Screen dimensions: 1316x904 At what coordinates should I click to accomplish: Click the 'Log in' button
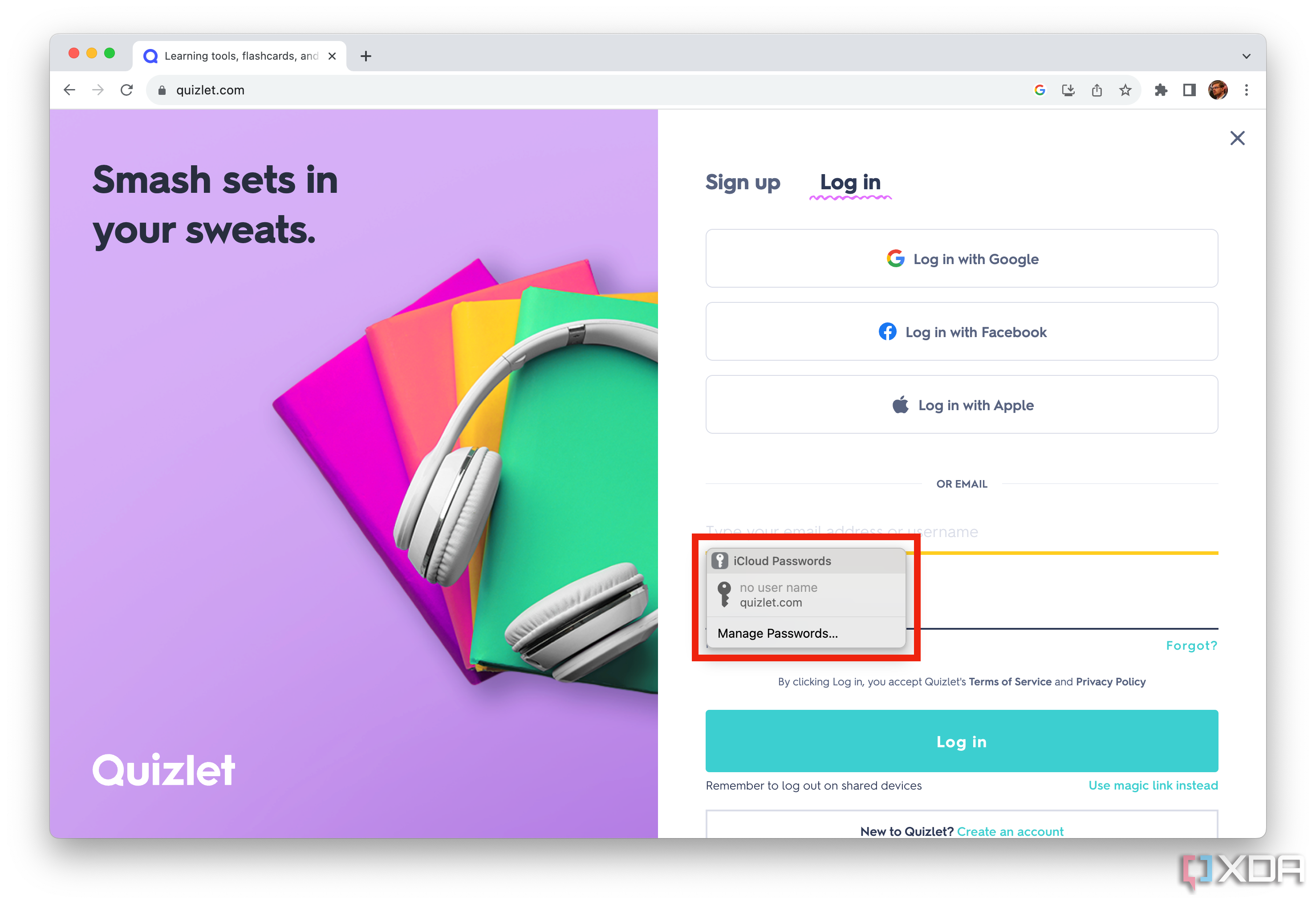pos(961,742)
